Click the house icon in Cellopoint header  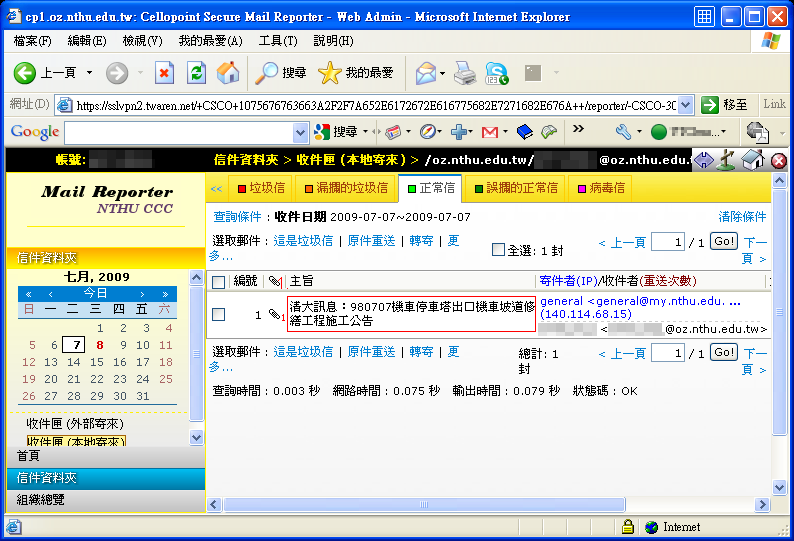point(753,160)
